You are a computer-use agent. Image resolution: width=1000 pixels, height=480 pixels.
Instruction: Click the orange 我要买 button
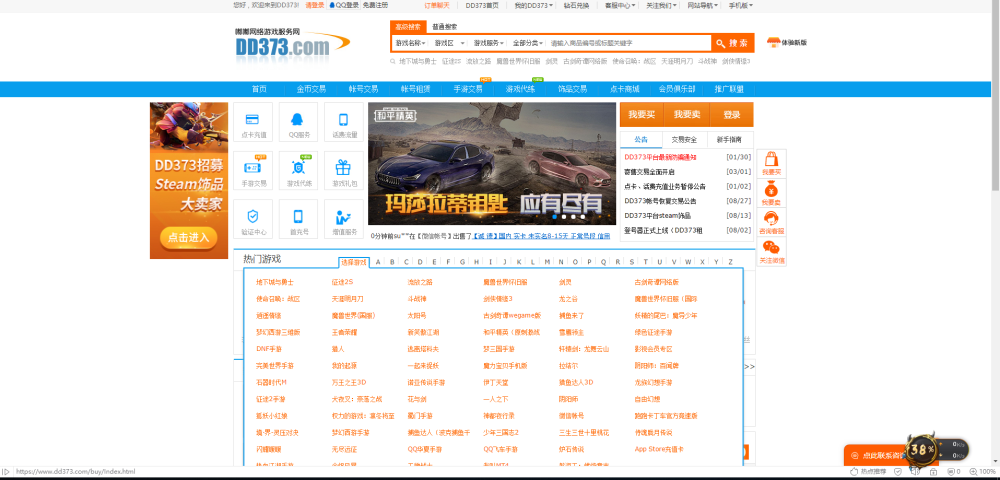(x=642, y=115)
